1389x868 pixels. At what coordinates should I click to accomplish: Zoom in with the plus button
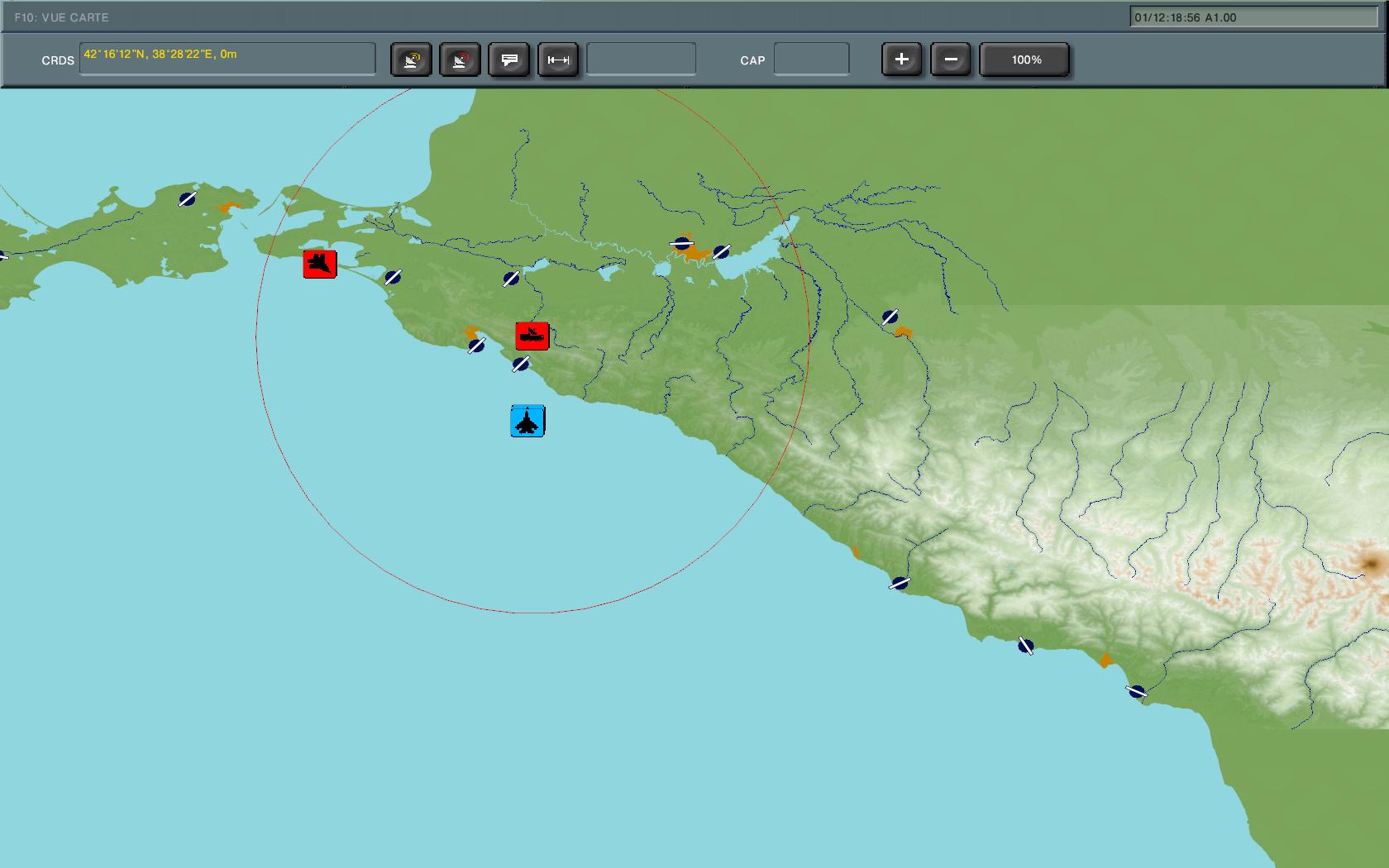click(x=901, y=60)
